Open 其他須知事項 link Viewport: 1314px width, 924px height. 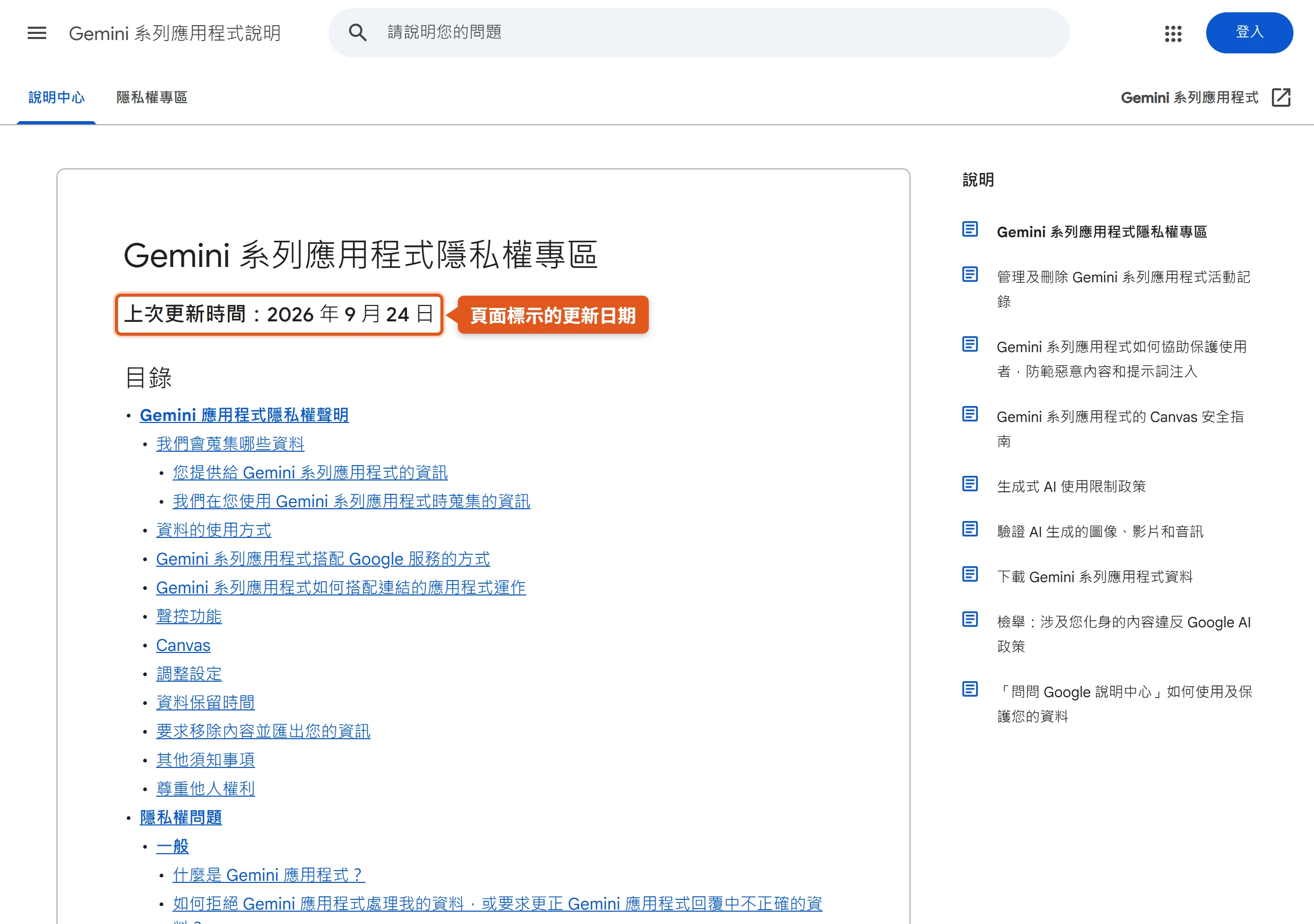(205, 760)
